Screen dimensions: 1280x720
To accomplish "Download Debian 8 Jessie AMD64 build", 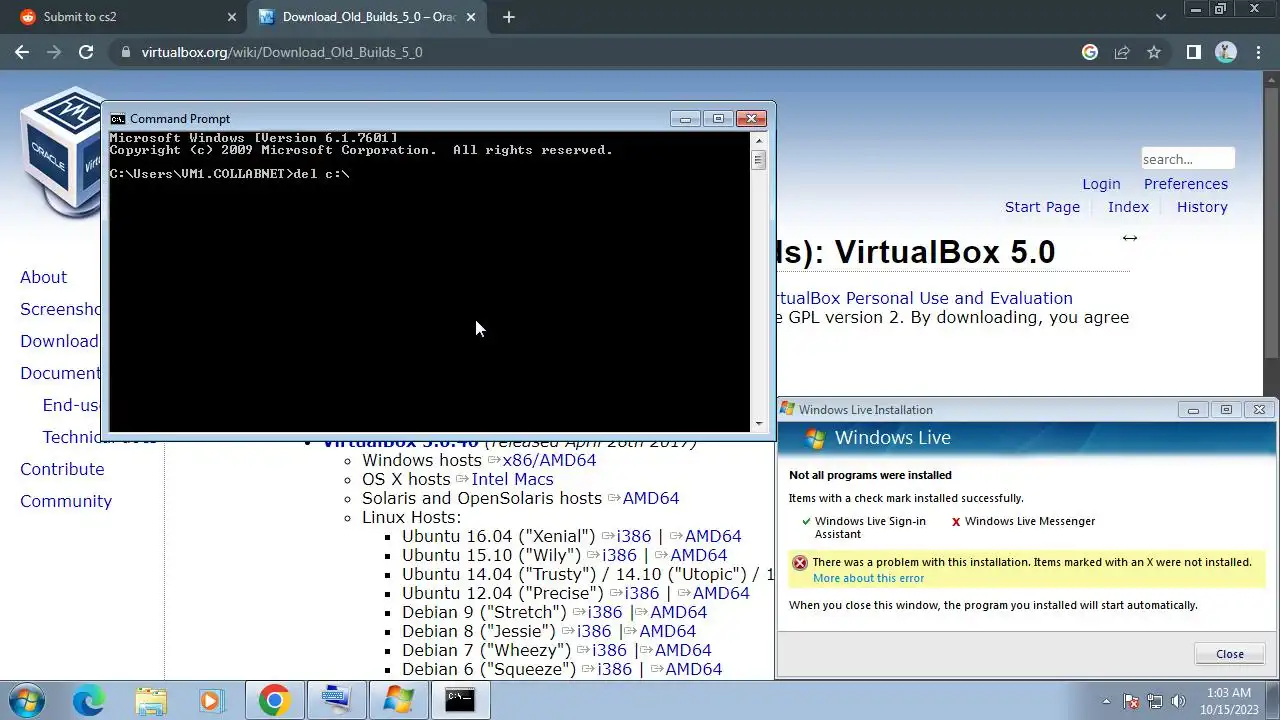I will click(667, 631).
